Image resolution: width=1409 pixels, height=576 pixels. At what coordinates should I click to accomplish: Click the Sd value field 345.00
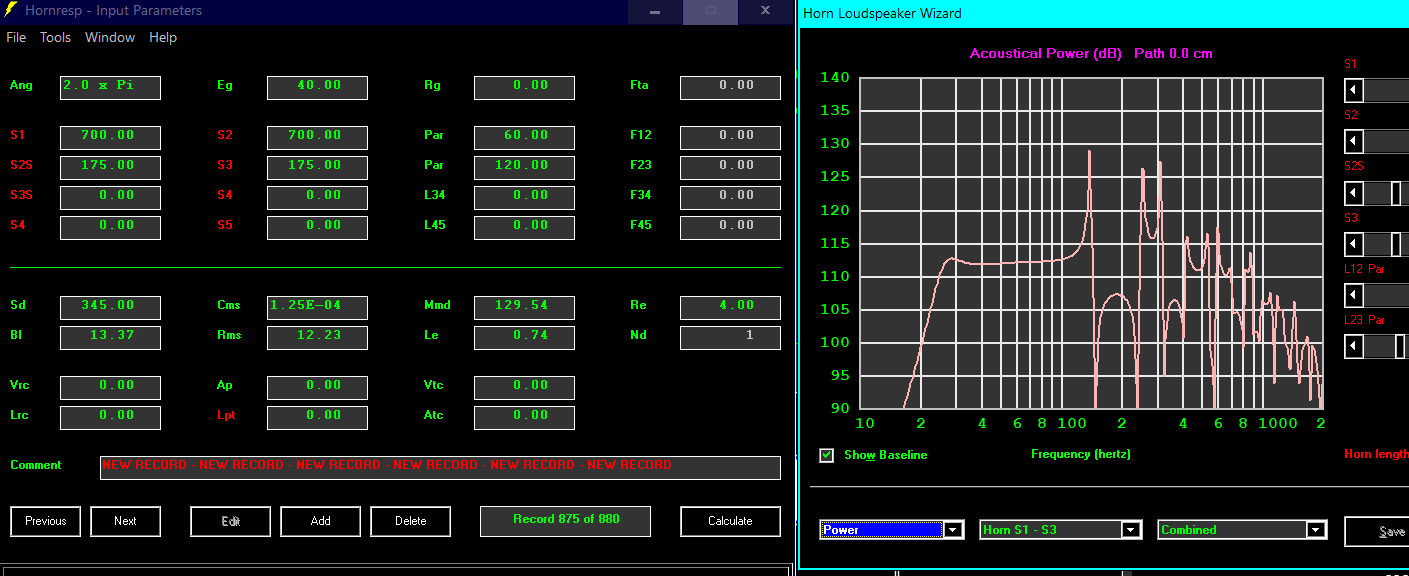[x=110, y=307]
